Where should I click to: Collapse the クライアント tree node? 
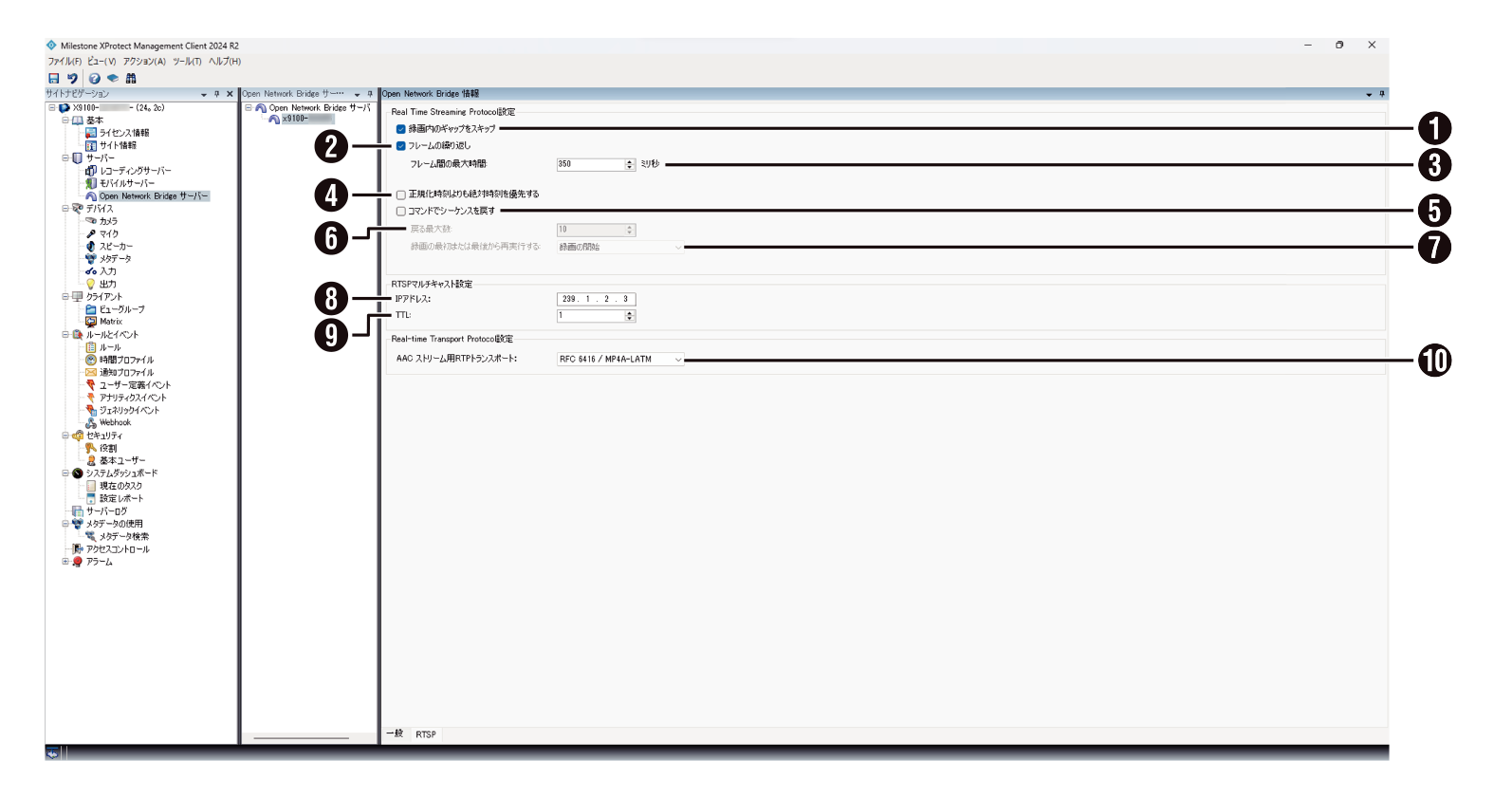(65, 296)
